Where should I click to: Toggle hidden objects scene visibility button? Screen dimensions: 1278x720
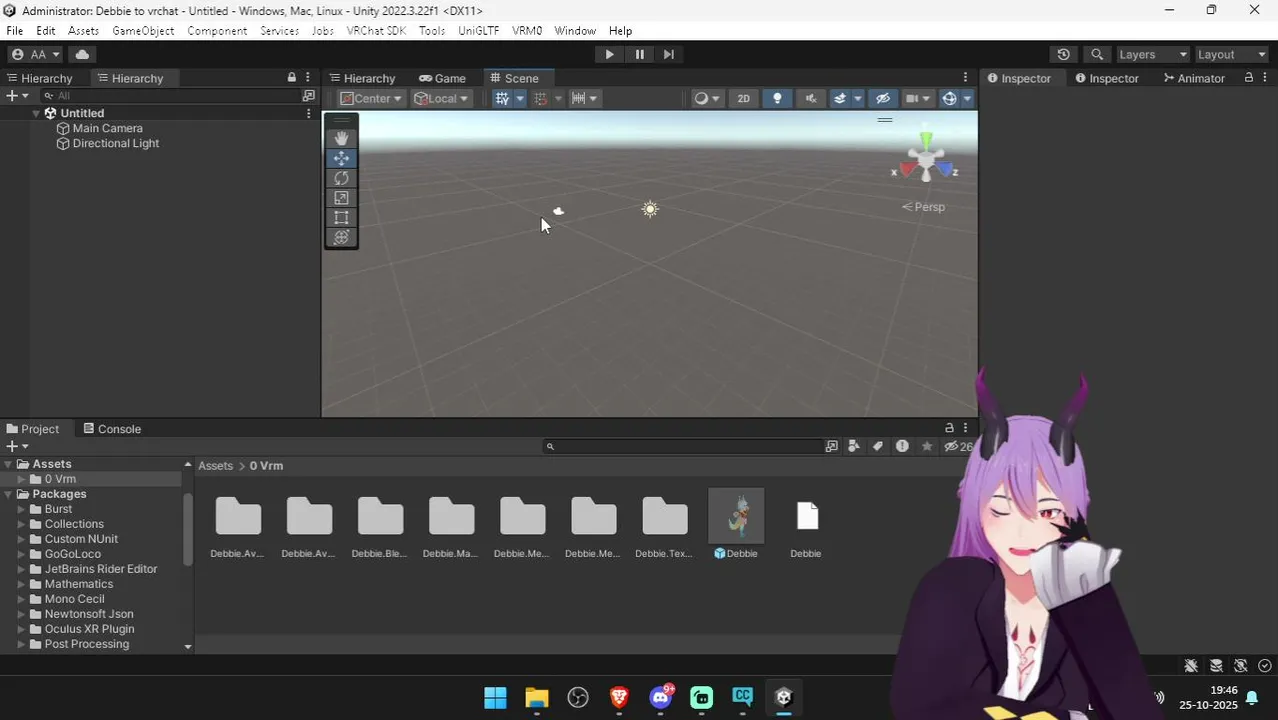coord(882,98)
